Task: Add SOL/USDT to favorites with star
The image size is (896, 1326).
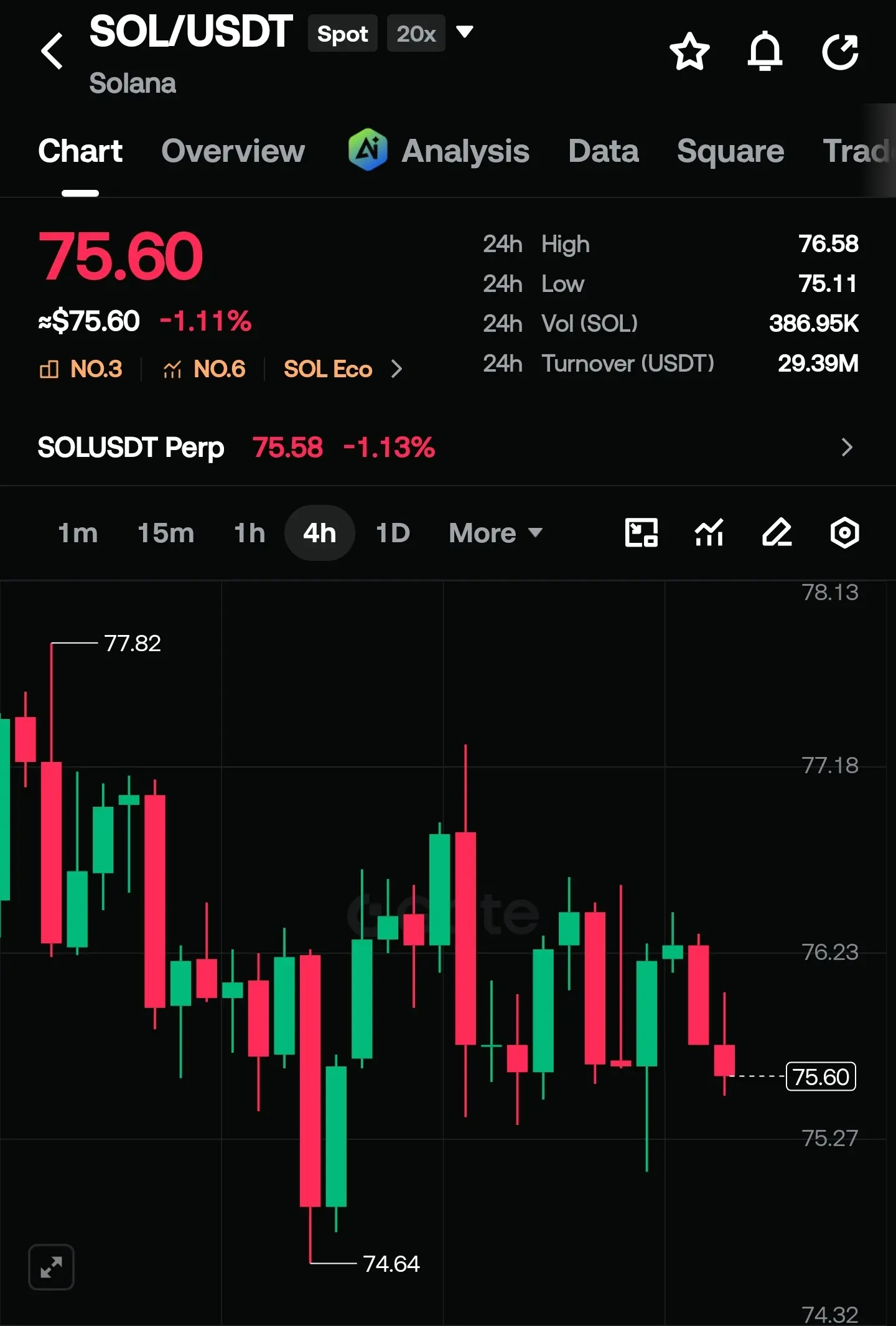Action: coord(689,51)
